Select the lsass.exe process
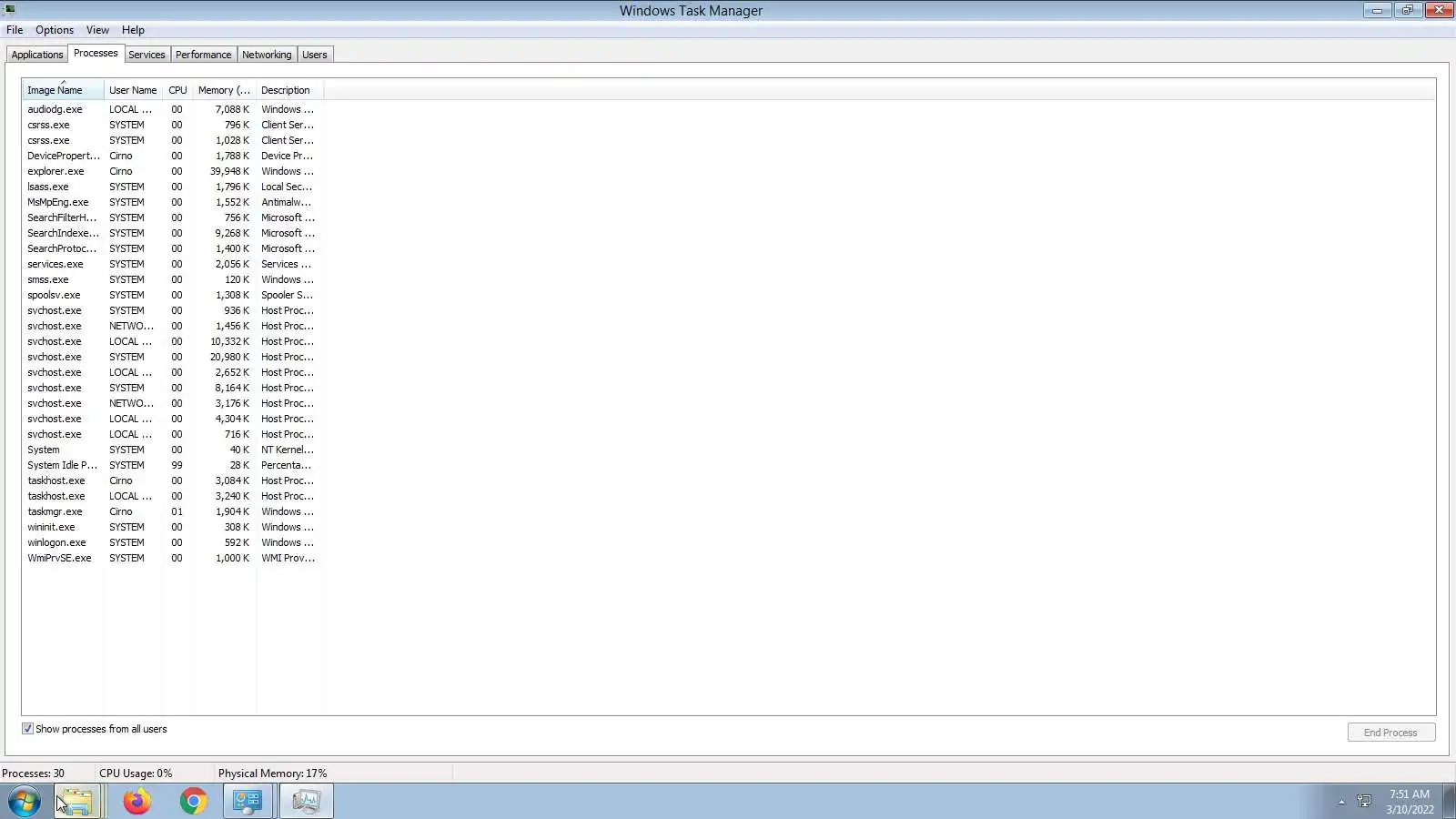Image resolution: width=1456 pixels, height=819 pixels. (173, 187)
